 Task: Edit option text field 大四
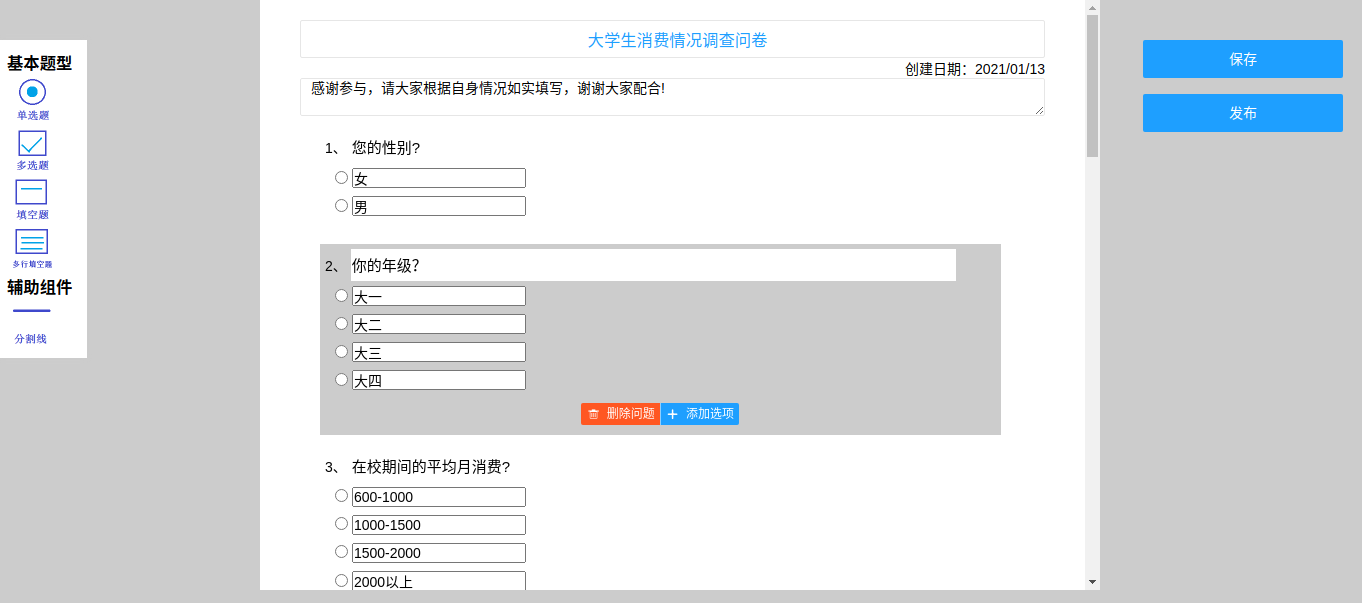coord(439,380)
